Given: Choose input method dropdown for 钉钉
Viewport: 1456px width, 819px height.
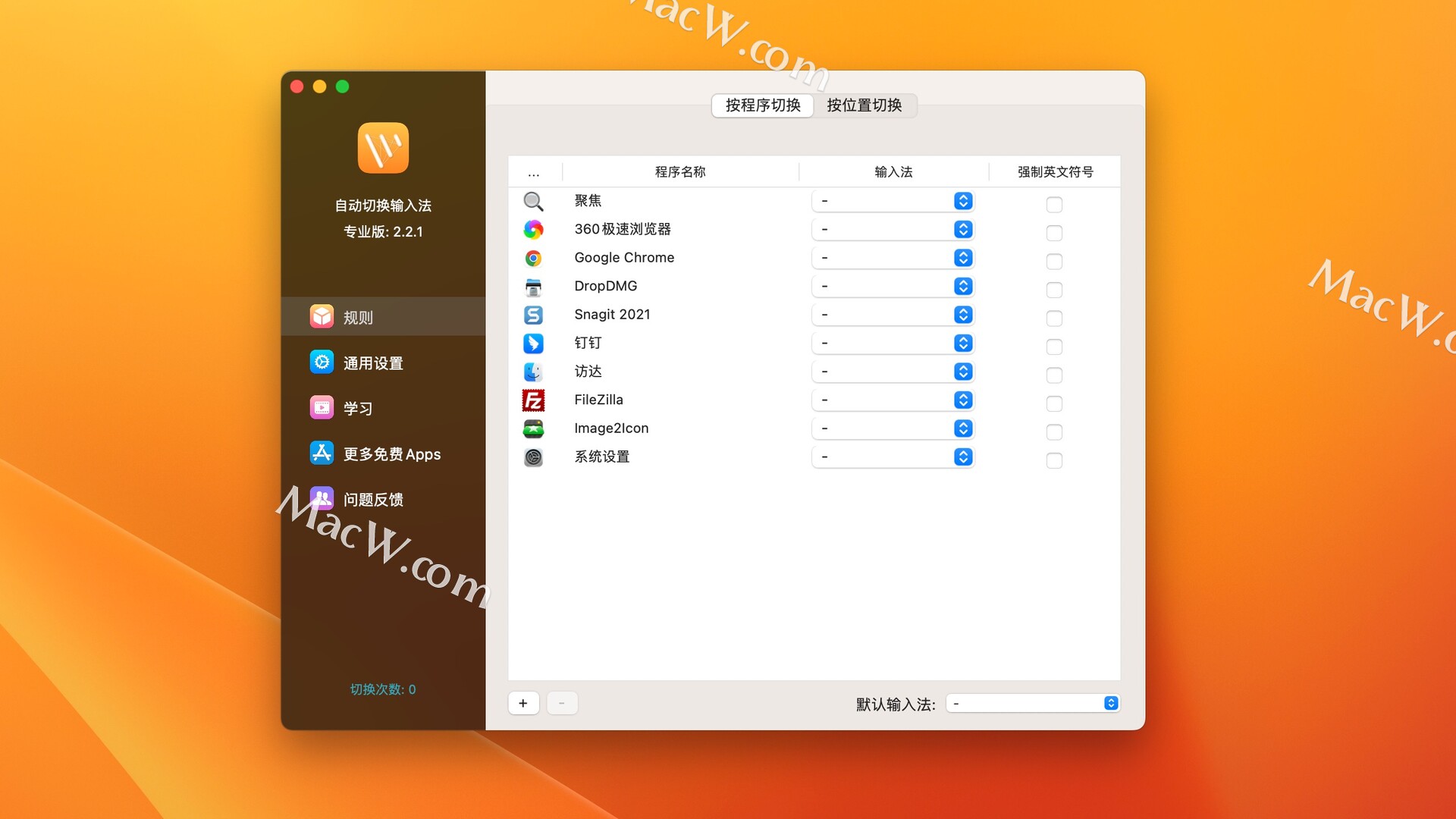Looking at the screenshot, I should (x=893, y=343).
